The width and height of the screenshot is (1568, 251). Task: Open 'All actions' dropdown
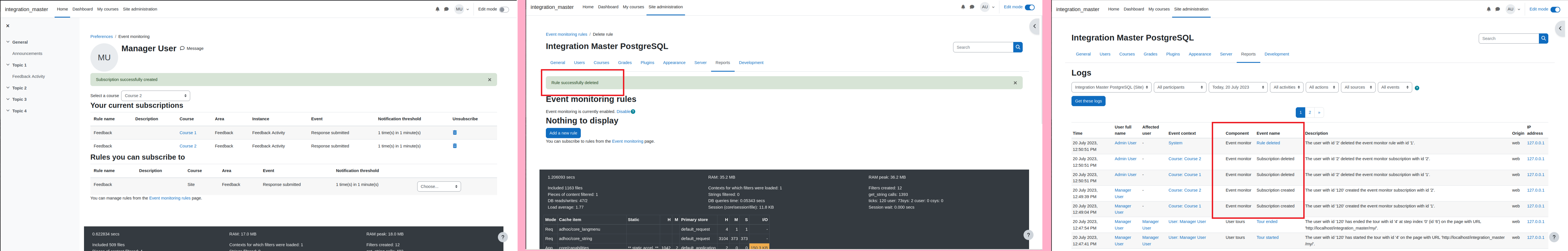click(1322, 88)
